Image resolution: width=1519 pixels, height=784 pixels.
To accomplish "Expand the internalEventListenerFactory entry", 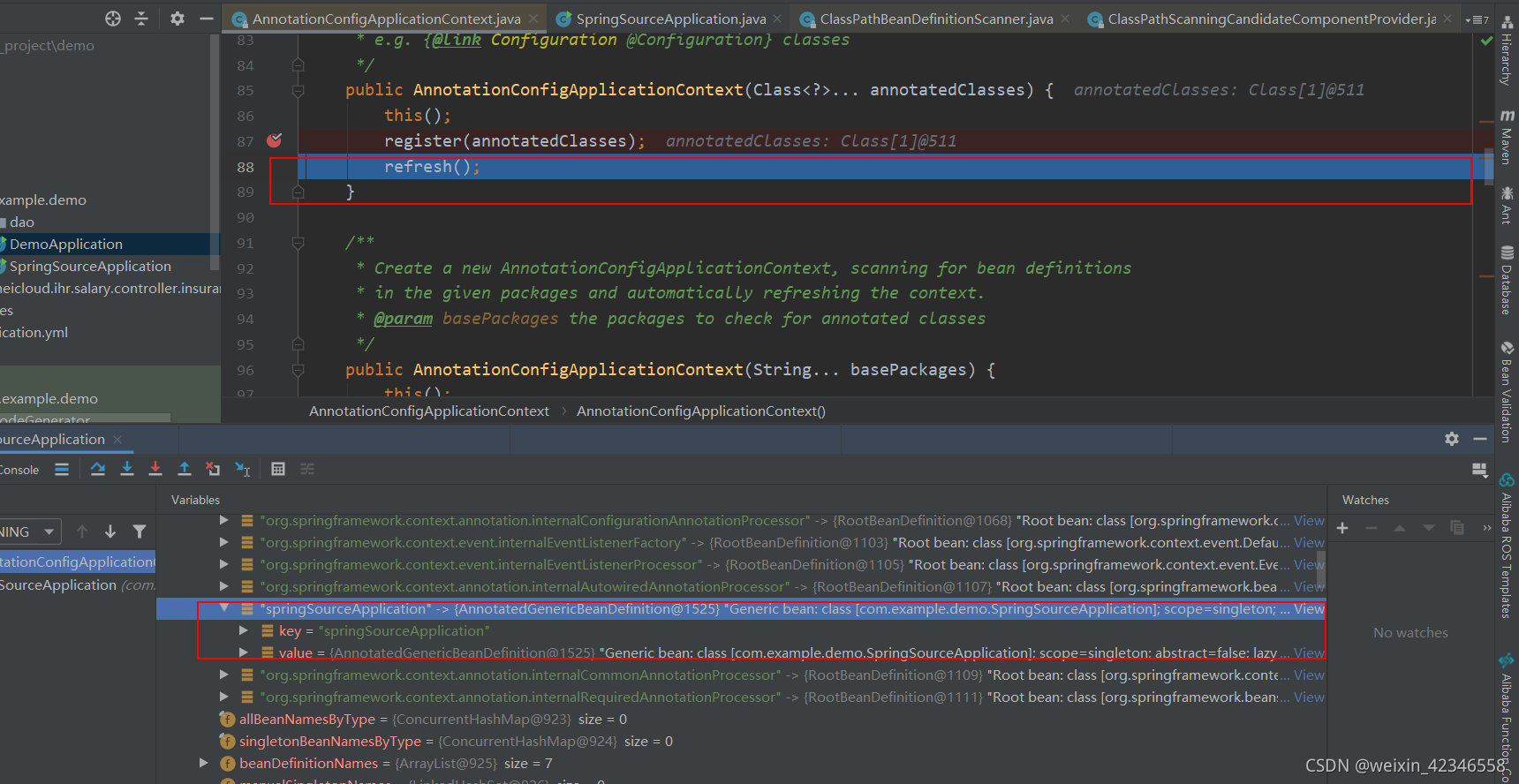I will point(224,543).
